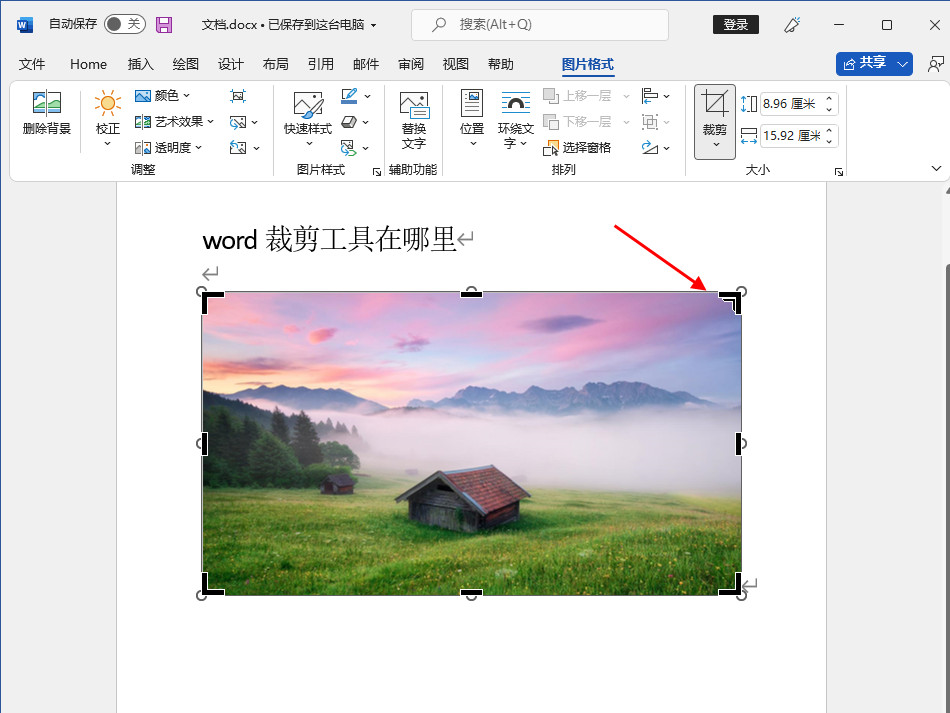Switch to the Review (审阅) tab
Viewport: 950px width, 713px height.
[411, 64]
